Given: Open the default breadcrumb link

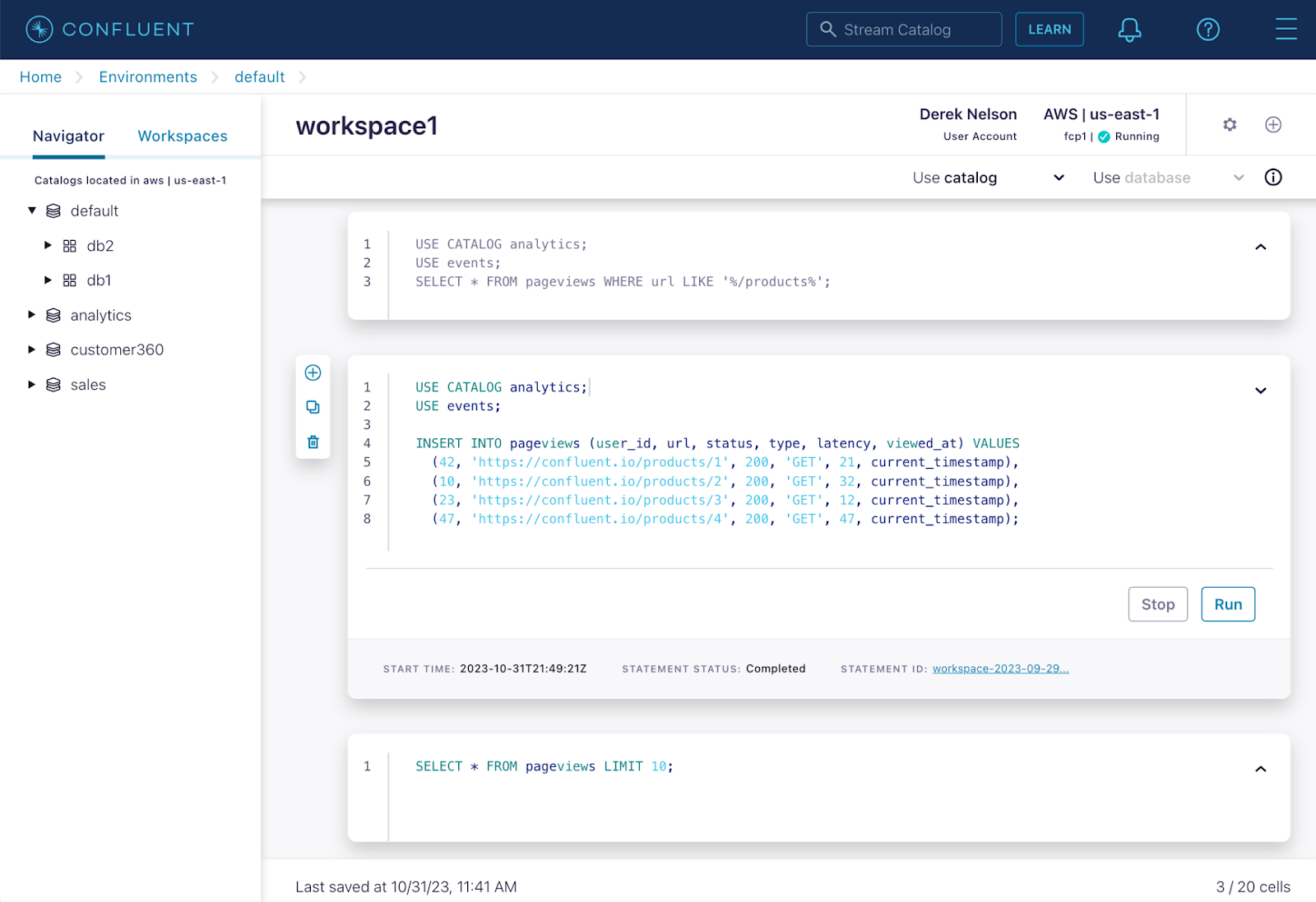Looking at the screenshot, I should tap(259, 77).
